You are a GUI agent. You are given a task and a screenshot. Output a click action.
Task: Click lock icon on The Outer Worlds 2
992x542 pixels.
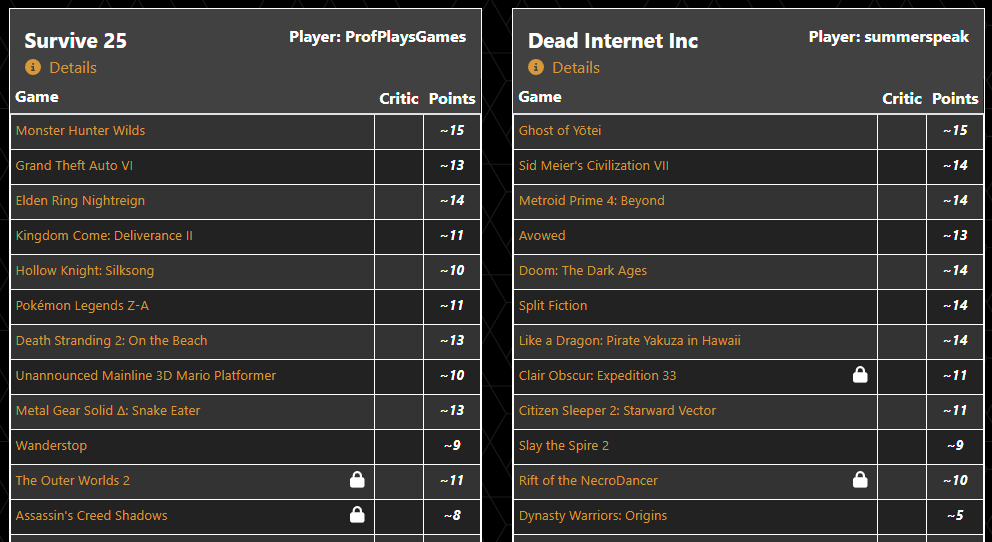[357, 480]
